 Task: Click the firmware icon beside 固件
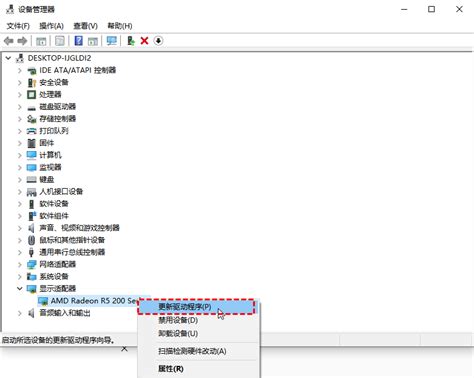[31, 143]
